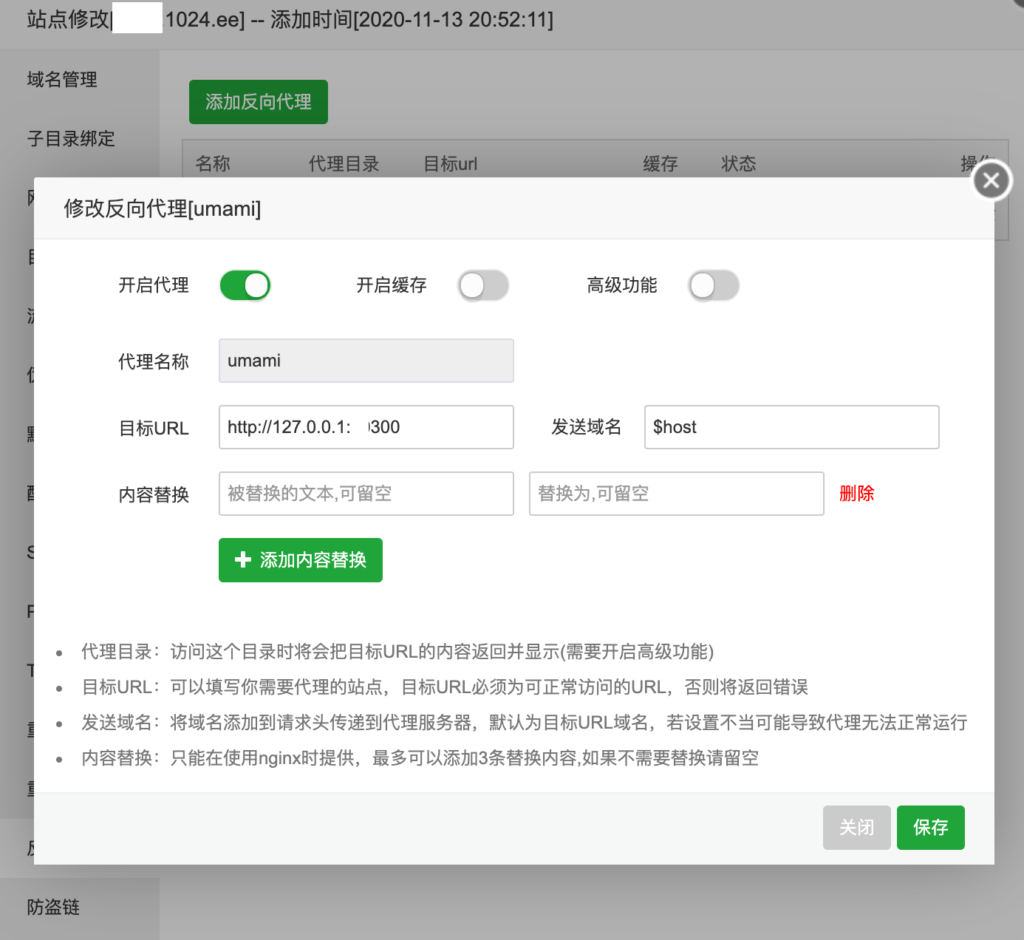This screenshot has width=1024, height=940.
Task: Click the 目标url column header
Action: pyautogui.click(x=451, y=164)
